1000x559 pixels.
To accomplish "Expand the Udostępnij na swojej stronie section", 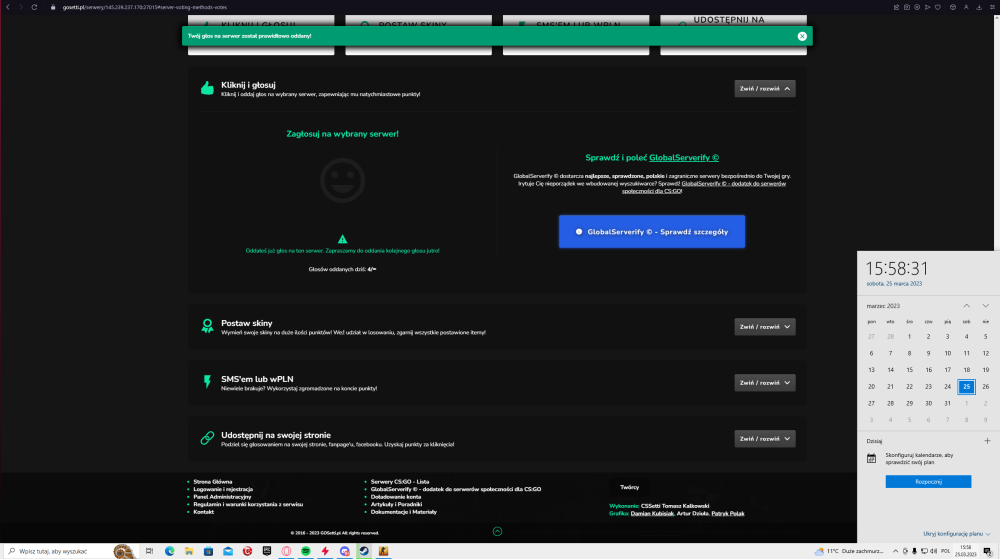I will click(765, 439).
